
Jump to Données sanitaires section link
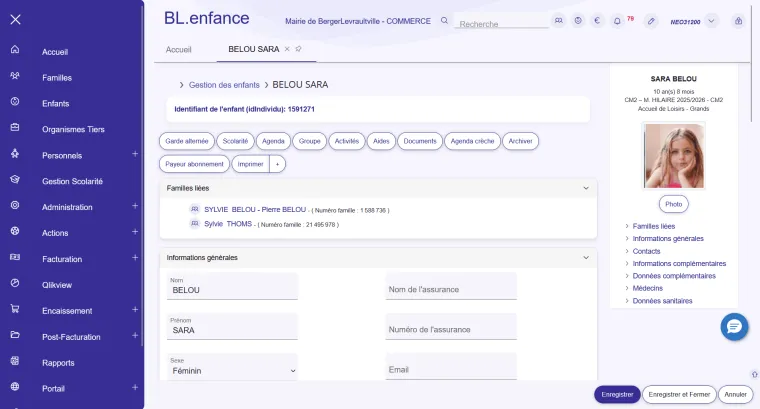click(662, 301)
